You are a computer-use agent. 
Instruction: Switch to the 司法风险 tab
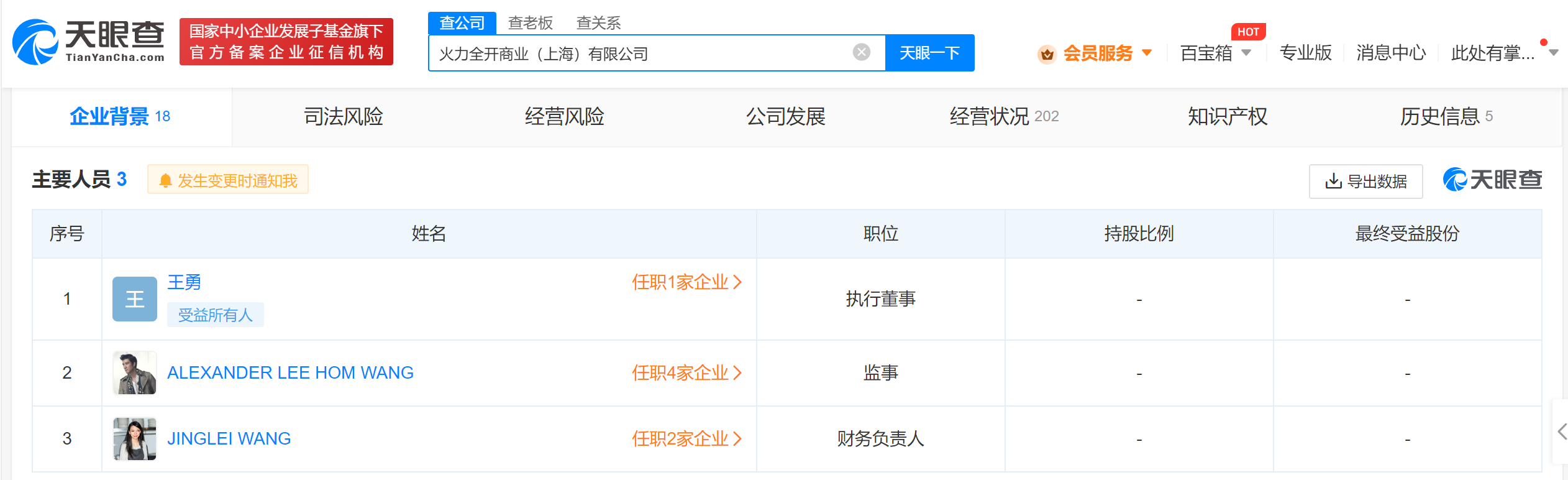(343, 117)
